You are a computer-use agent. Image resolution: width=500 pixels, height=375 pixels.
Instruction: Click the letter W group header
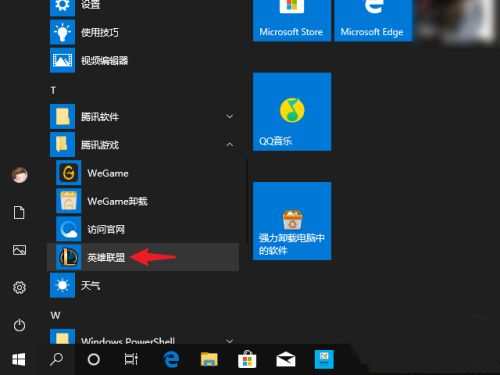55,315
